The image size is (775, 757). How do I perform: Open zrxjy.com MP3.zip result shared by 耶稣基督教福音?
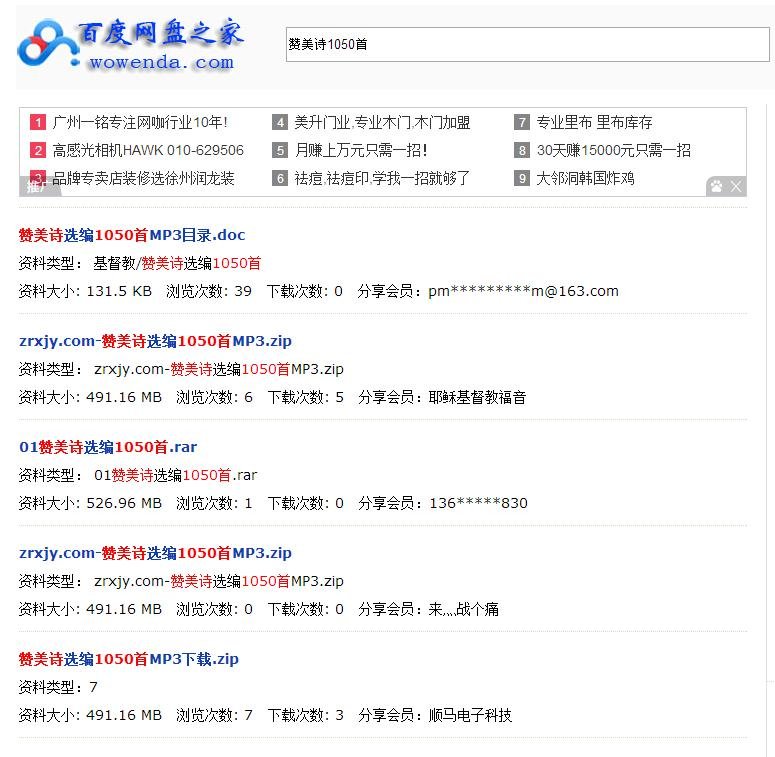155,341
